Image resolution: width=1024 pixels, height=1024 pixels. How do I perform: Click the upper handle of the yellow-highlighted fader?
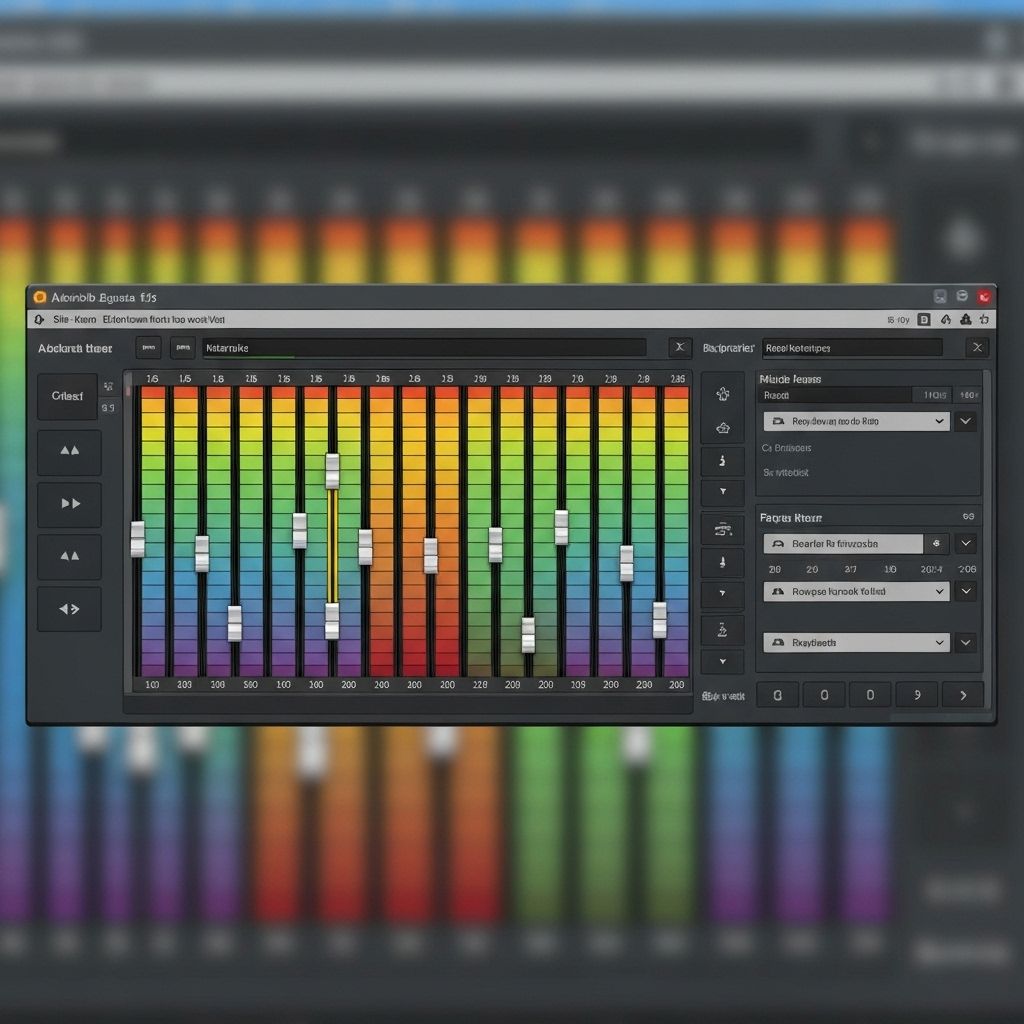(332, 470)
